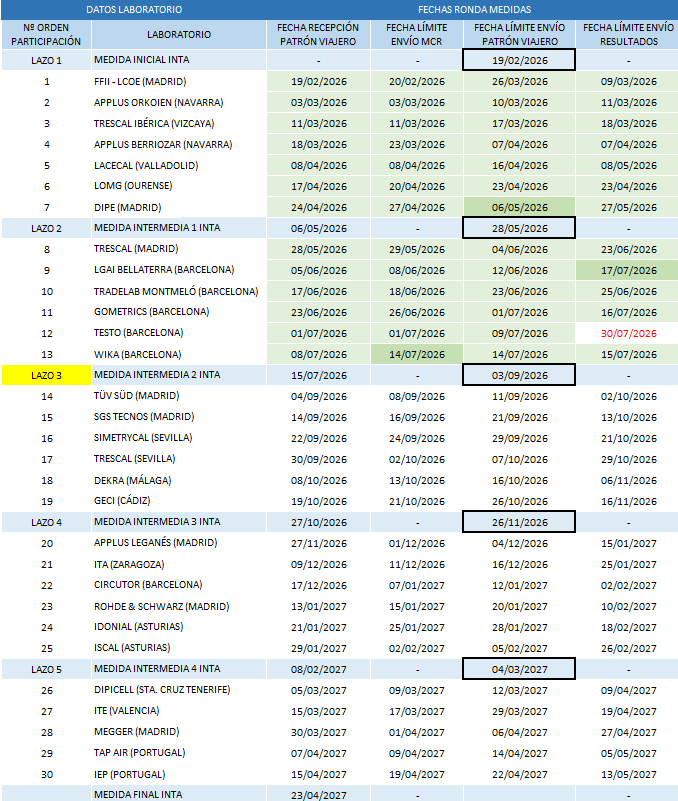Select the DEKRA (MÁLAGA) cell
This screenshot has width=678, height=801.
tap(179, 480)
